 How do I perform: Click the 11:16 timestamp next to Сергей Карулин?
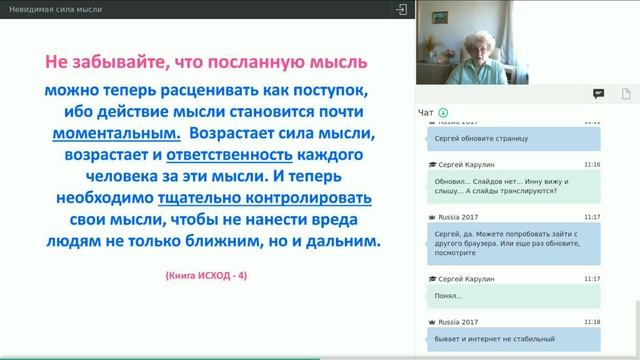[x=592, y=164]
